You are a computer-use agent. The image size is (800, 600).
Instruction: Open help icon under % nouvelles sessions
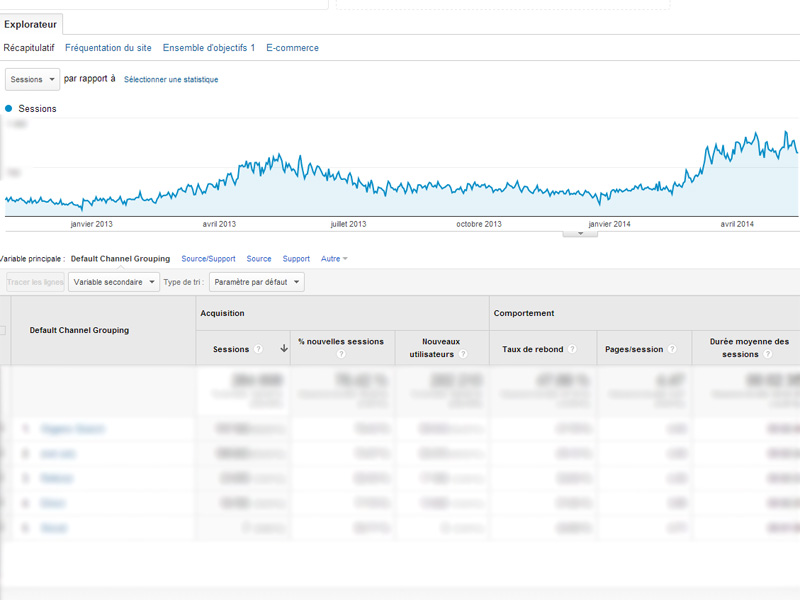pos(341,354)
